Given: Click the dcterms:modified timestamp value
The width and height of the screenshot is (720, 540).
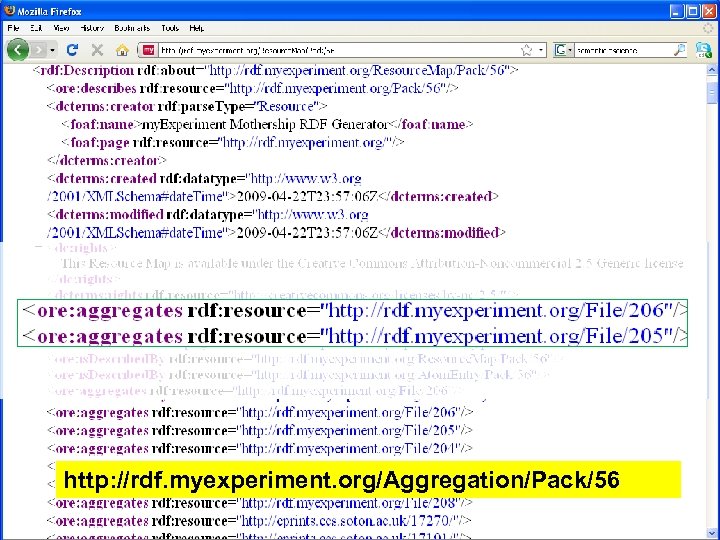Looking at the screenshot, I should 306,233.
